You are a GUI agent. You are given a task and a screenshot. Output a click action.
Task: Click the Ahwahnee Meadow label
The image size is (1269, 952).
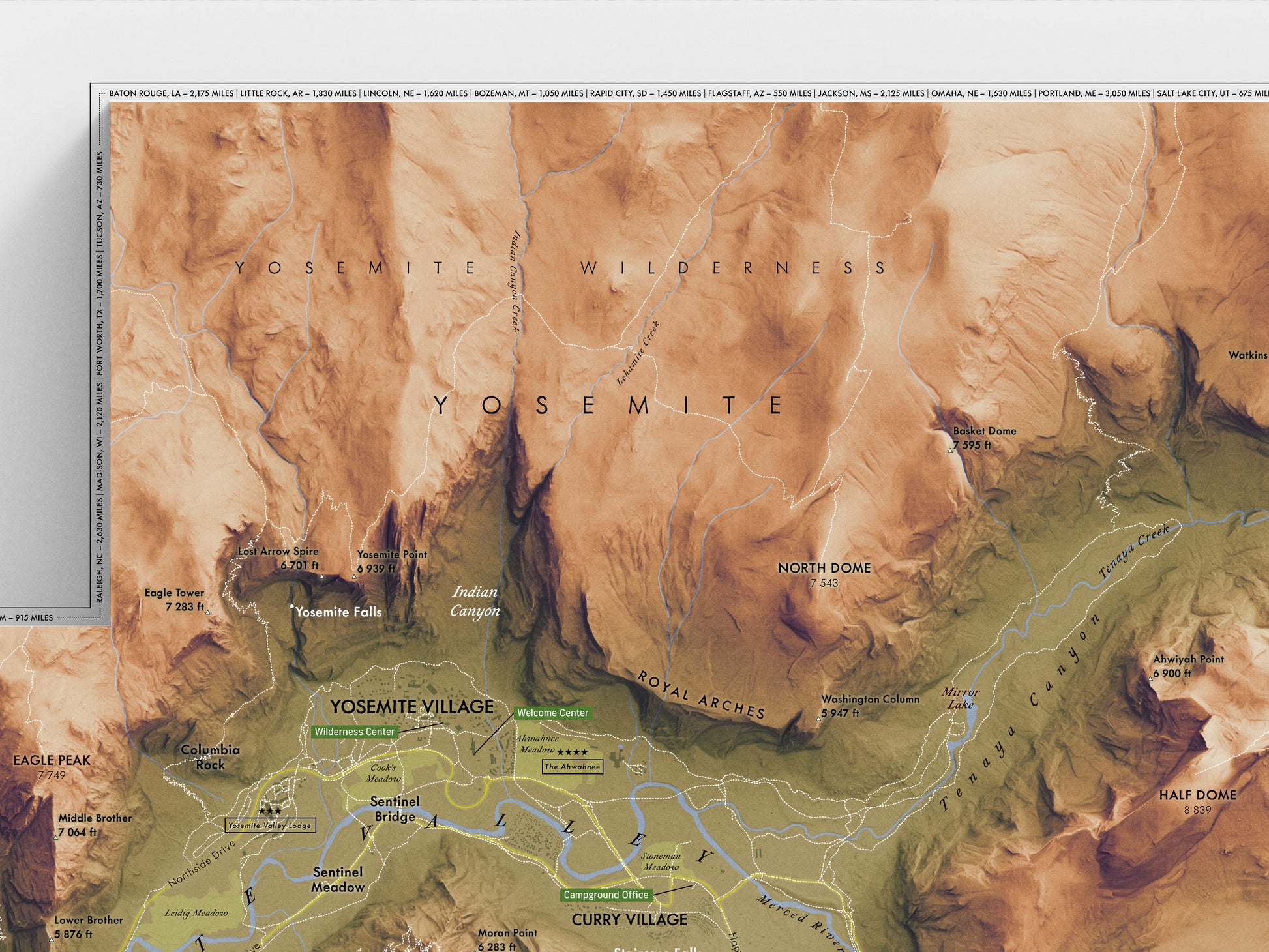(x=537, y=744)
